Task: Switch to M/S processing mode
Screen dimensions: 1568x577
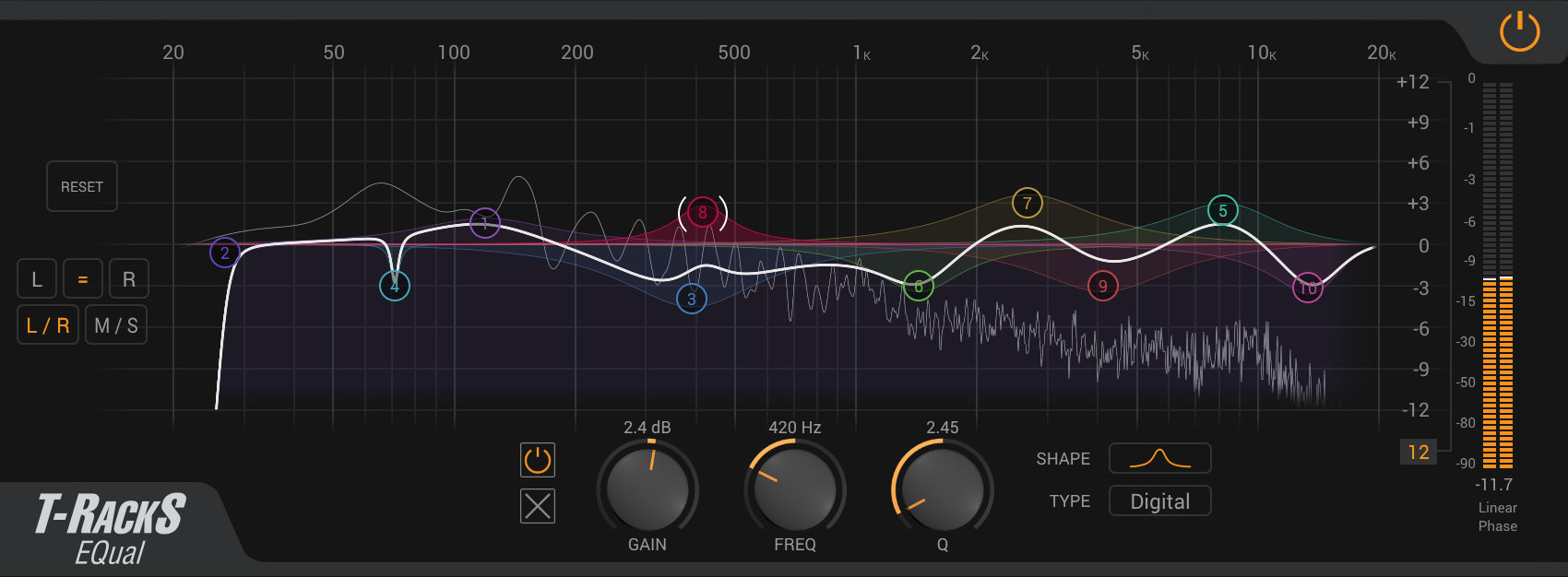Action: pos(116,325)
